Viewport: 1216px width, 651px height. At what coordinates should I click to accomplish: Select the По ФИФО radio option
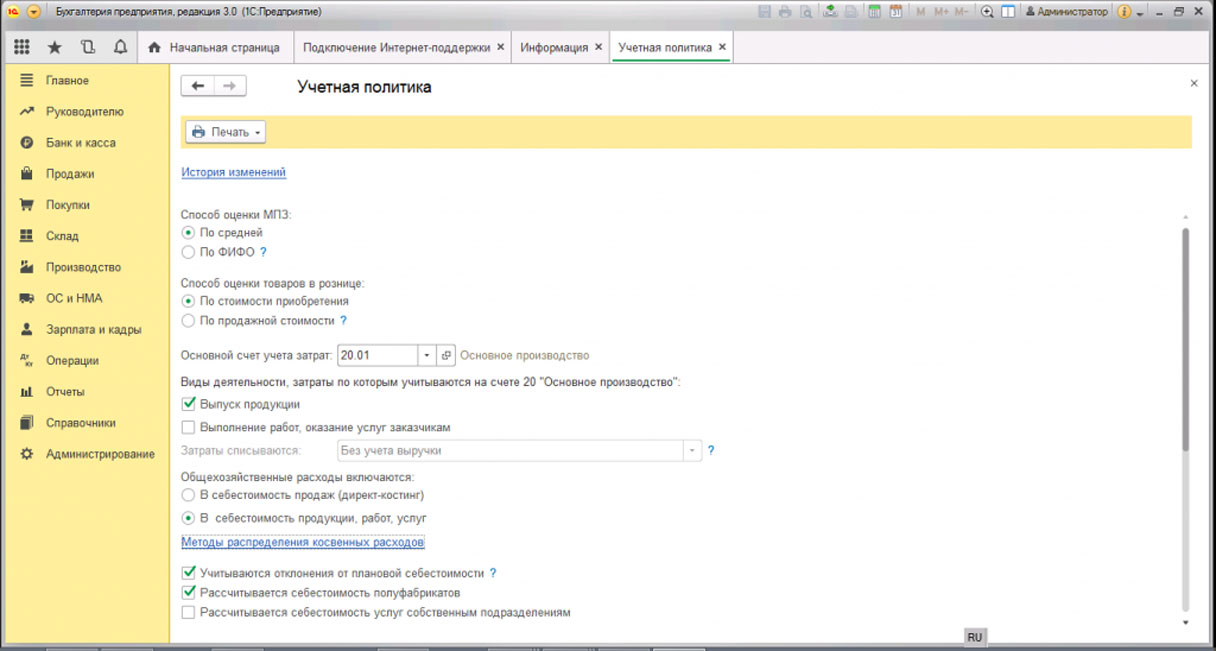(x=188, y=253)
